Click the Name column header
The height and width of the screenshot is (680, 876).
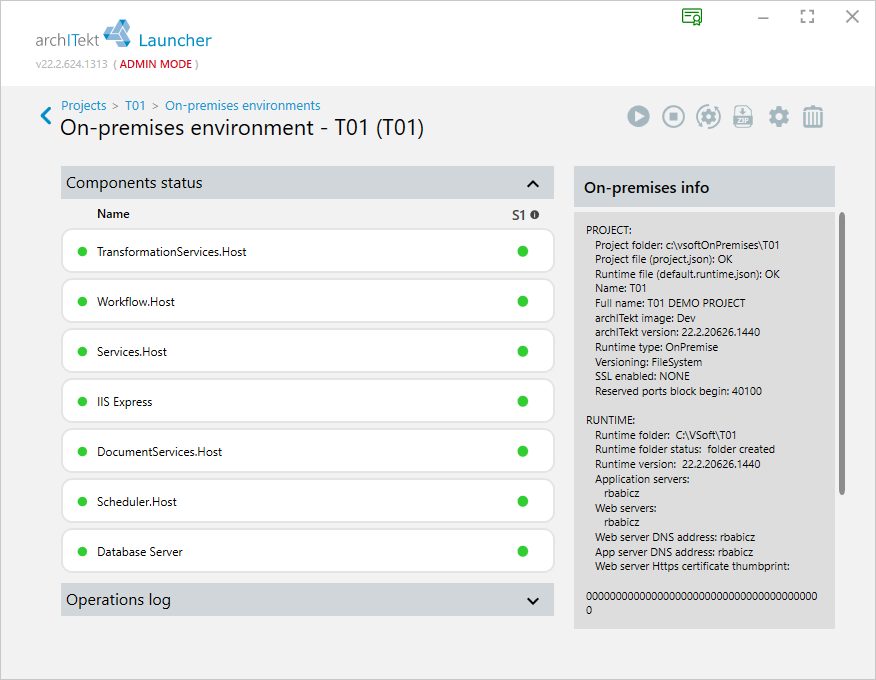(x=113, y=214)
